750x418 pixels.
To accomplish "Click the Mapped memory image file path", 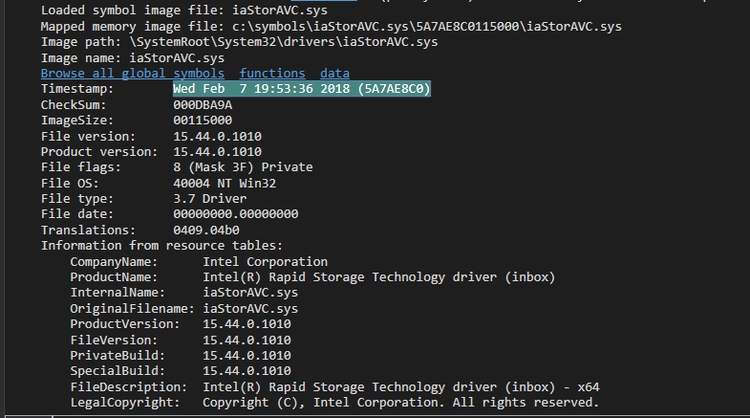I will coord(427,26).
